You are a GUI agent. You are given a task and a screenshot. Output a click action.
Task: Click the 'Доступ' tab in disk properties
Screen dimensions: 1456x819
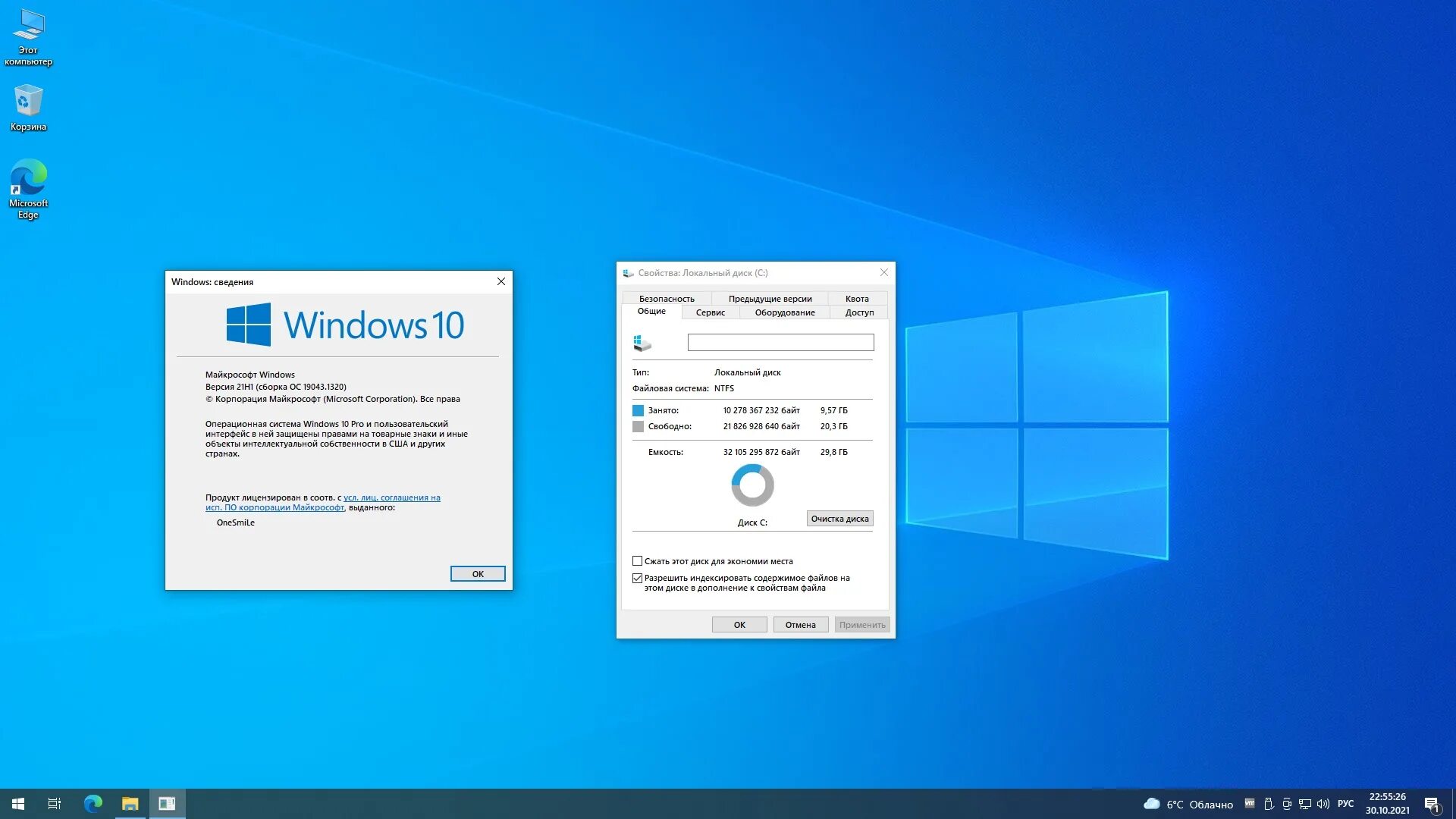point(857,312)
